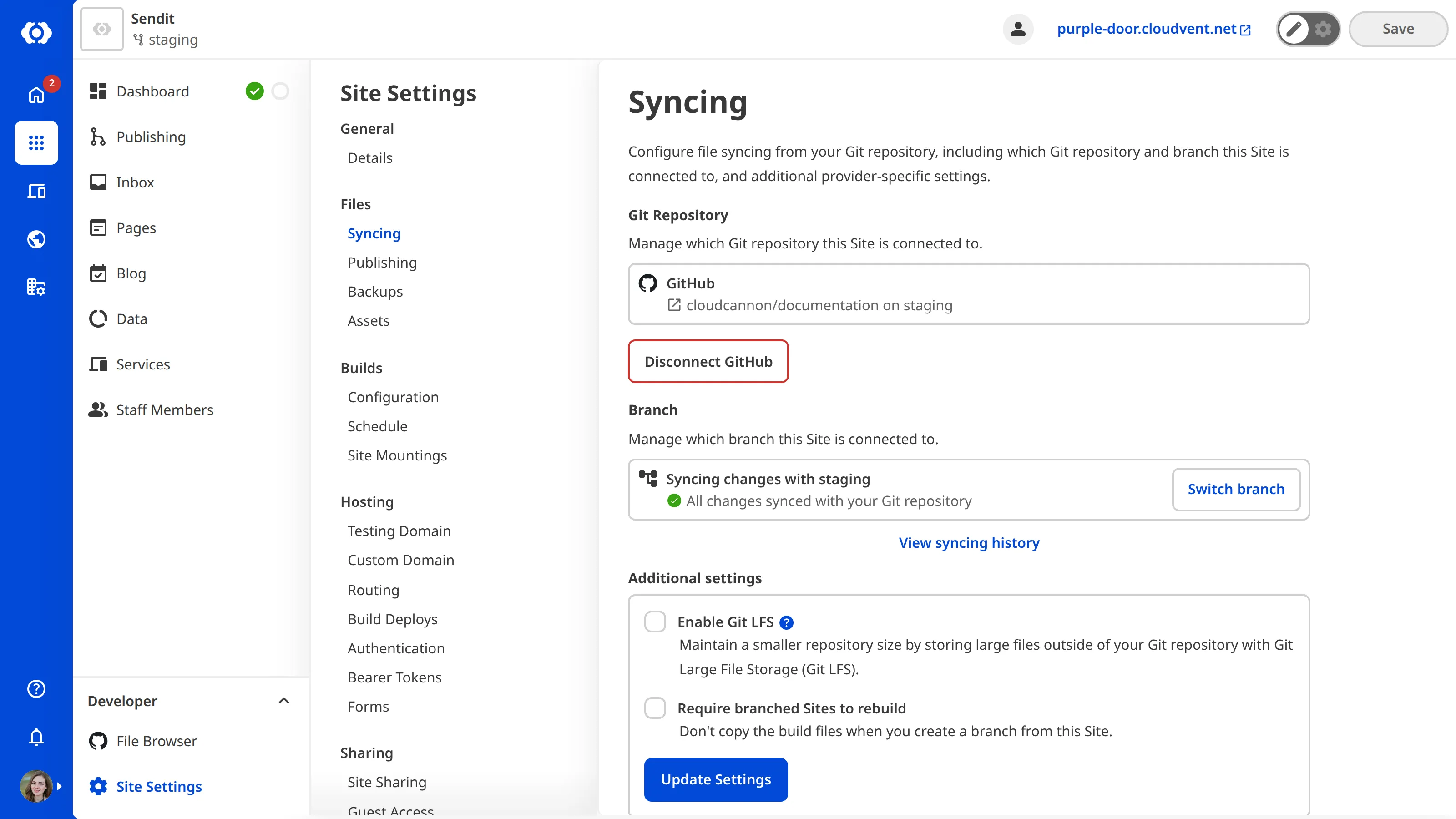The height and width of the screenshot is (819, 1456).
Task: Select the apps grid icon in the sidebar
Action: tap(36, 142)
